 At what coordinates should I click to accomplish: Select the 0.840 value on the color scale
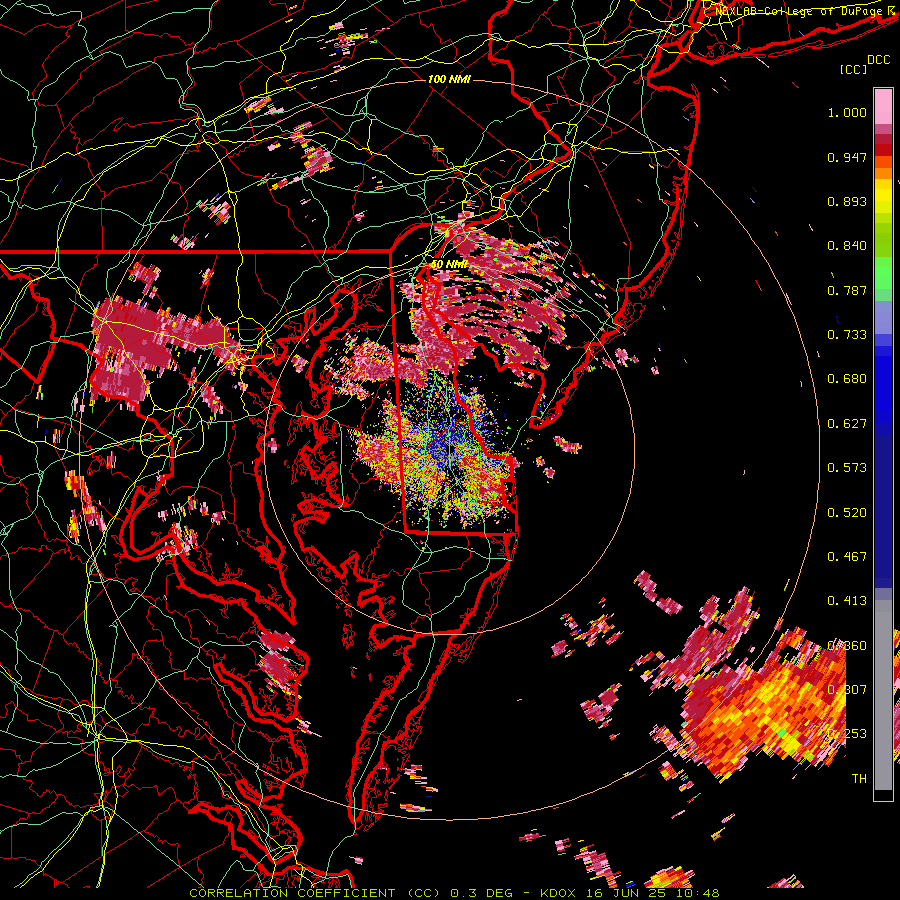point(847,246)
